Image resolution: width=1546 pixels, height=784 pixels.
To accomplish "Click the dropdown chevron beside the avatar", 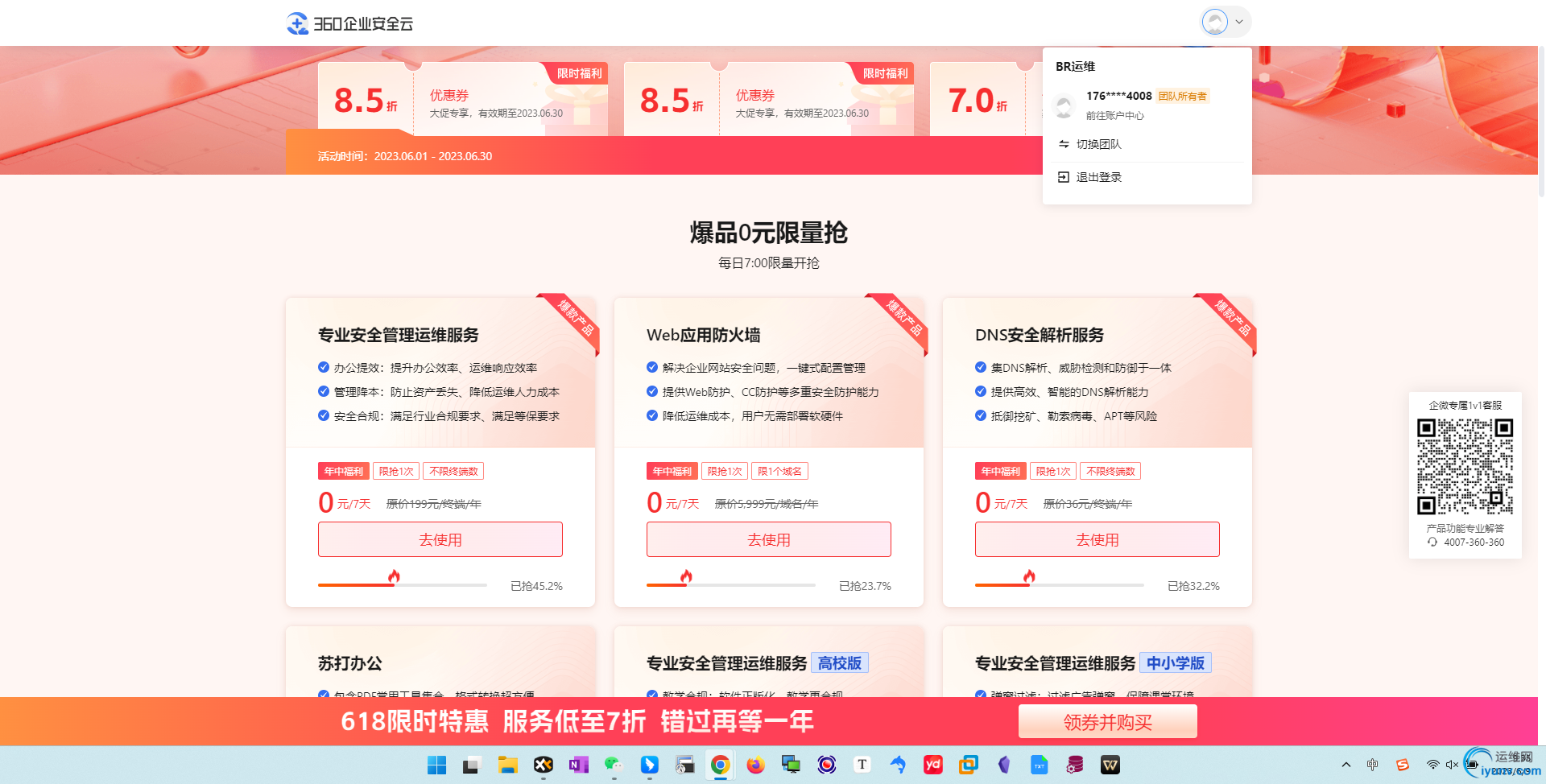I will 1239,22.
